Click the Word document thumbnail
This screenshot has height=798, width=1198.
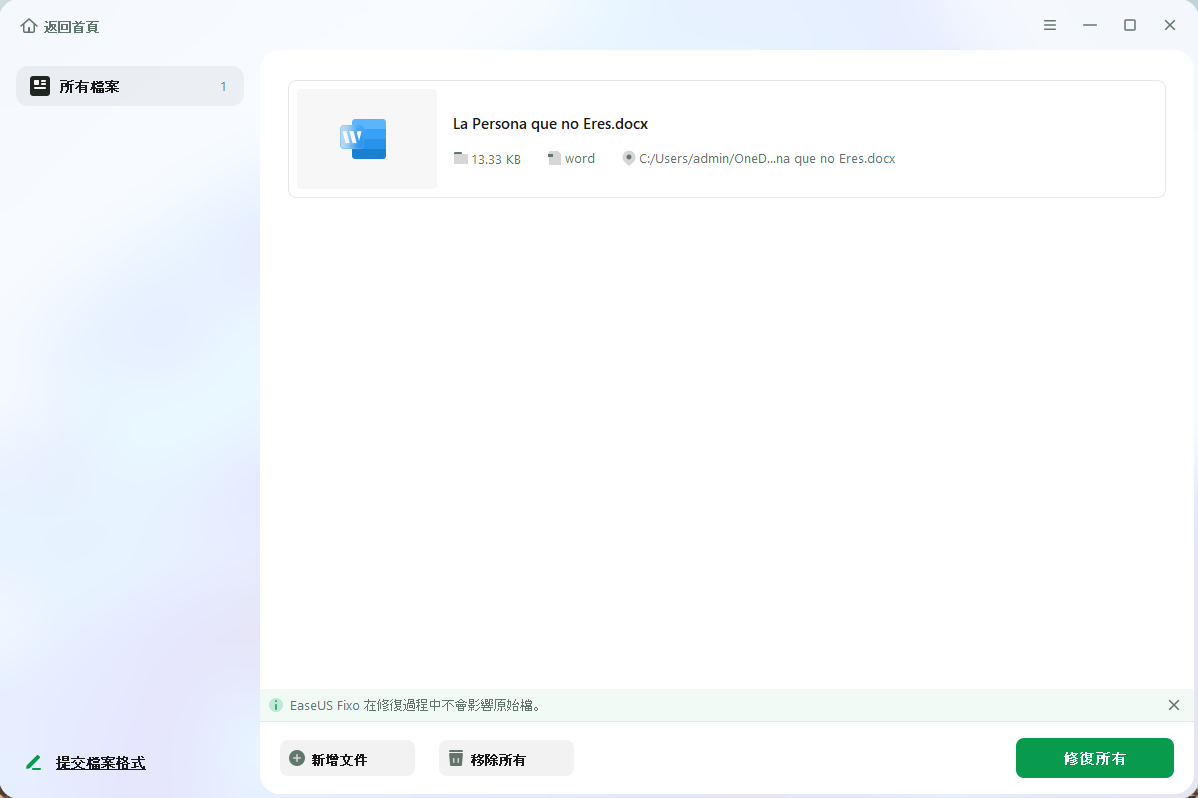pos(367,139)
